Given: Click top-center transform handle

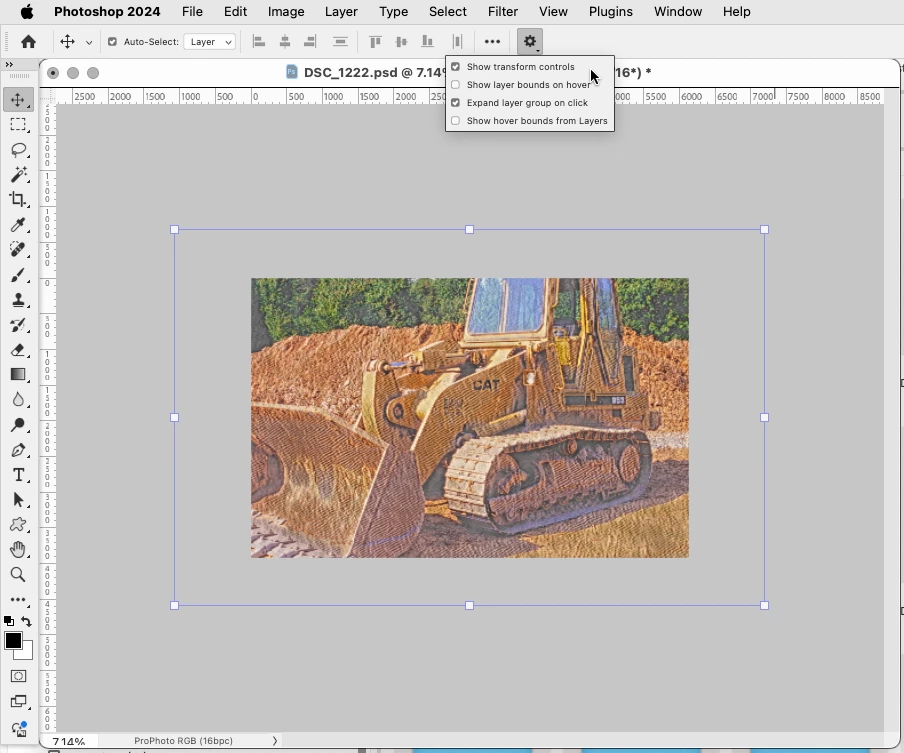Looking at the screenshot, I should click(469, 229).
